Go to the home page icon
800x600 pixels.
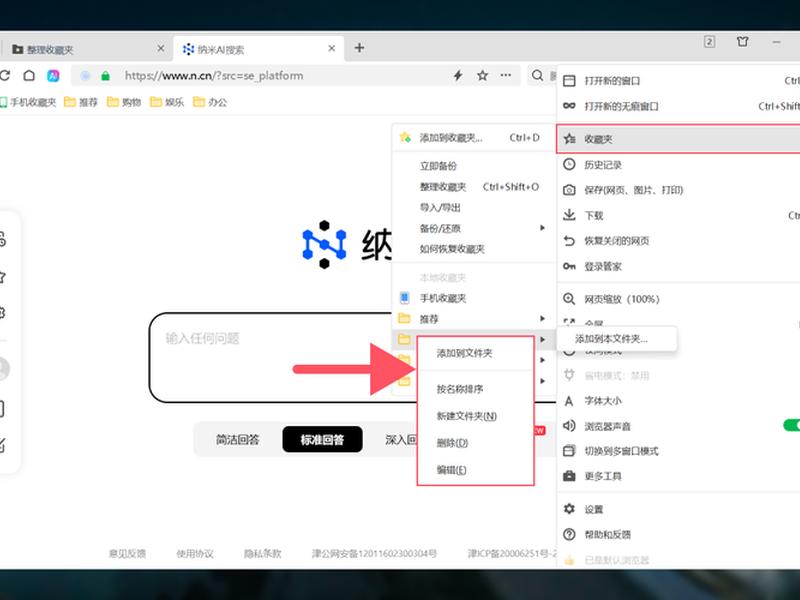pos(29,76)
